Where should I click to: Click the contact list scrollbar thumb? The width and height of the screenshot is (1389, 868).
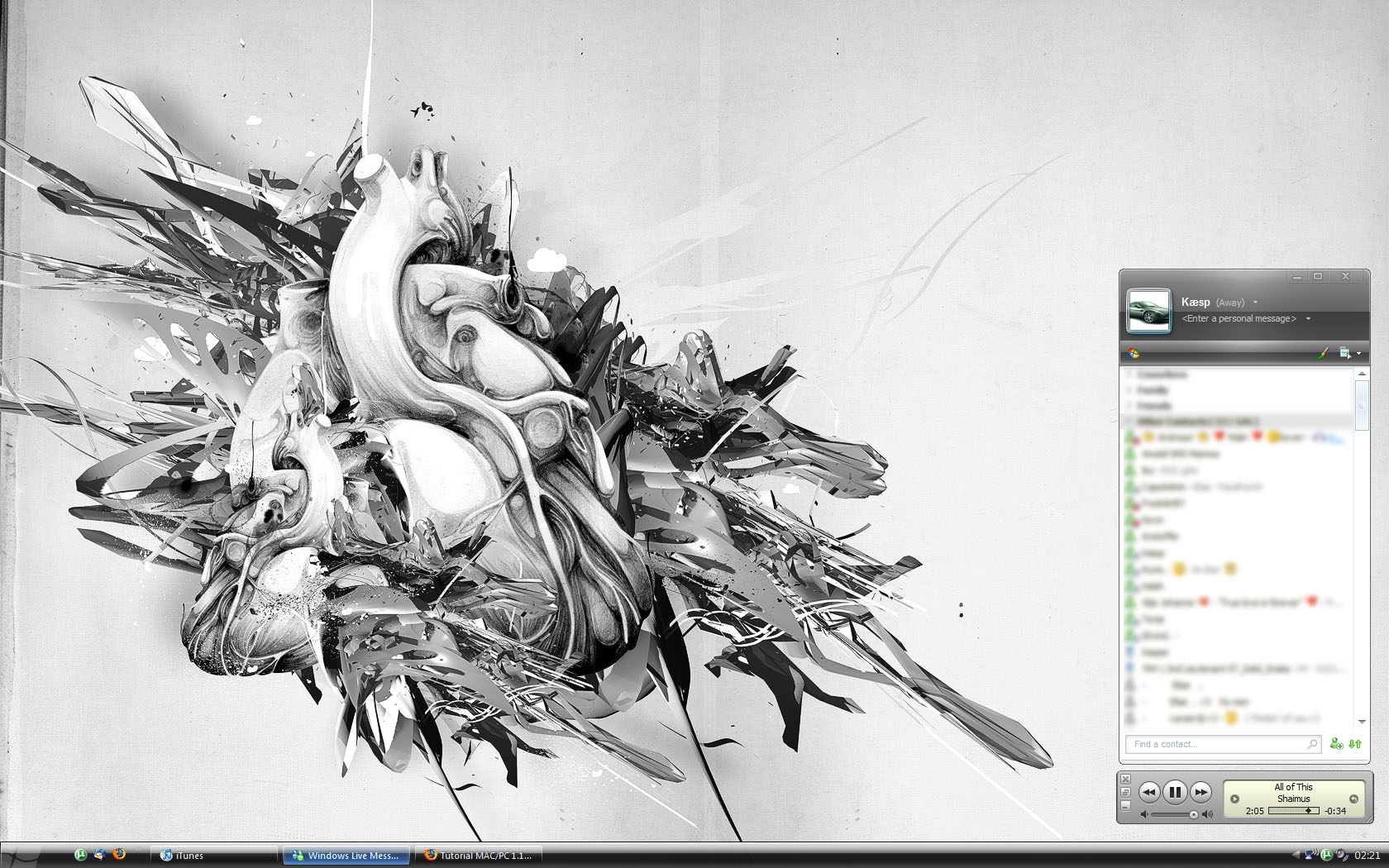1362,405
